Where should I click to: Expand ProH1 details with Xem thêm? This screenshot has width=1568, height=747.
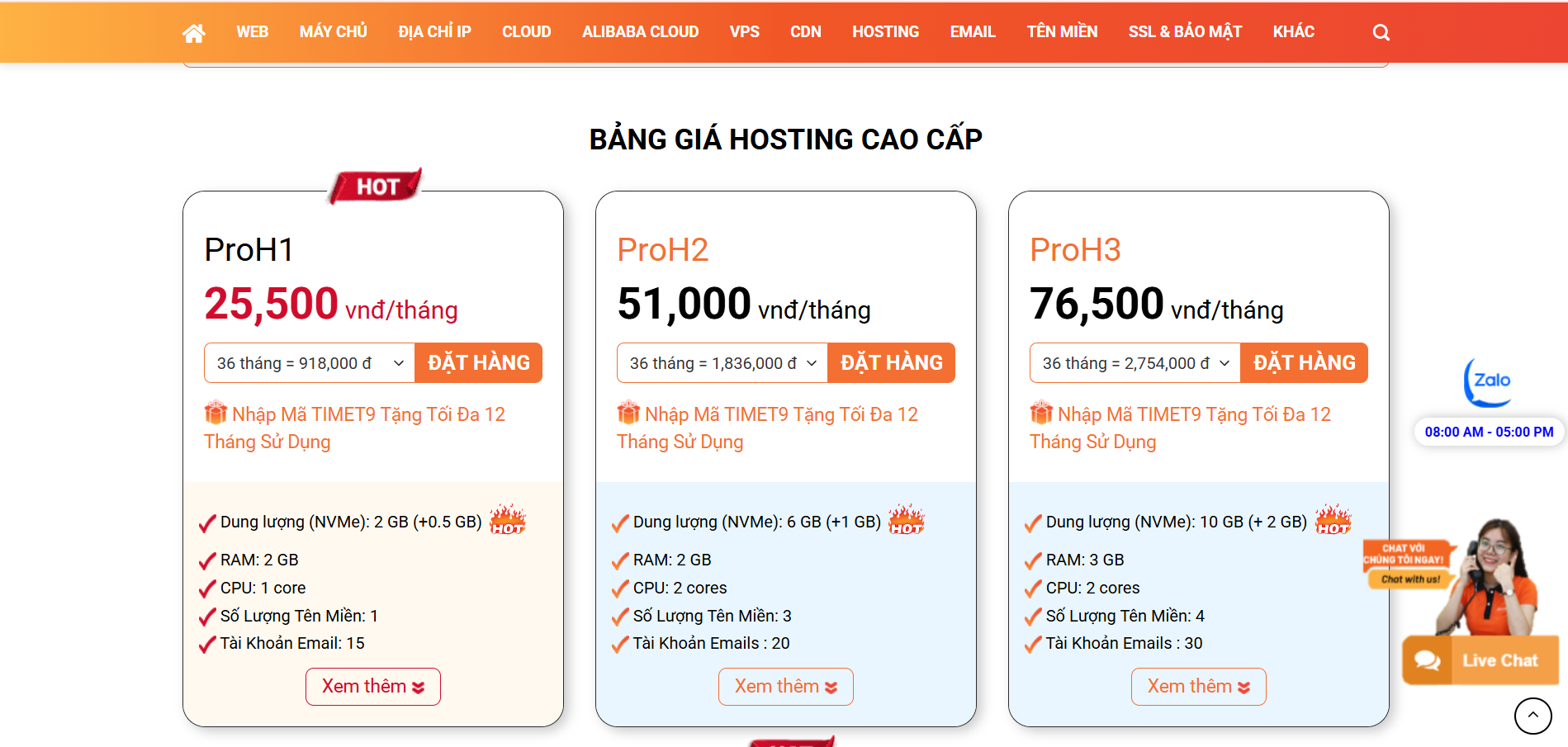click(x=373, y=687)
